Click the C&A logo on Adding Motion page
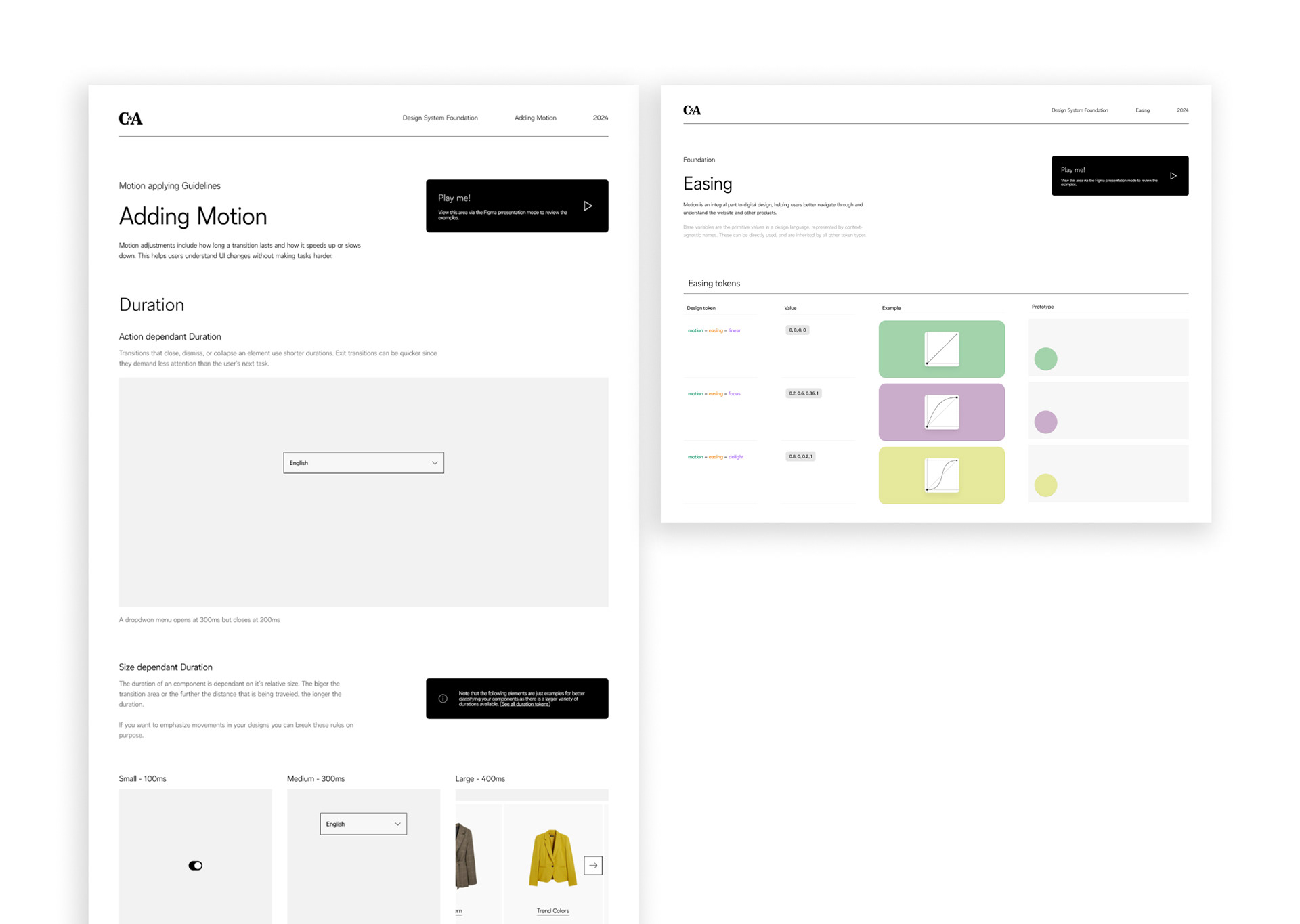 pyautogui.click(x=131, y=118)
